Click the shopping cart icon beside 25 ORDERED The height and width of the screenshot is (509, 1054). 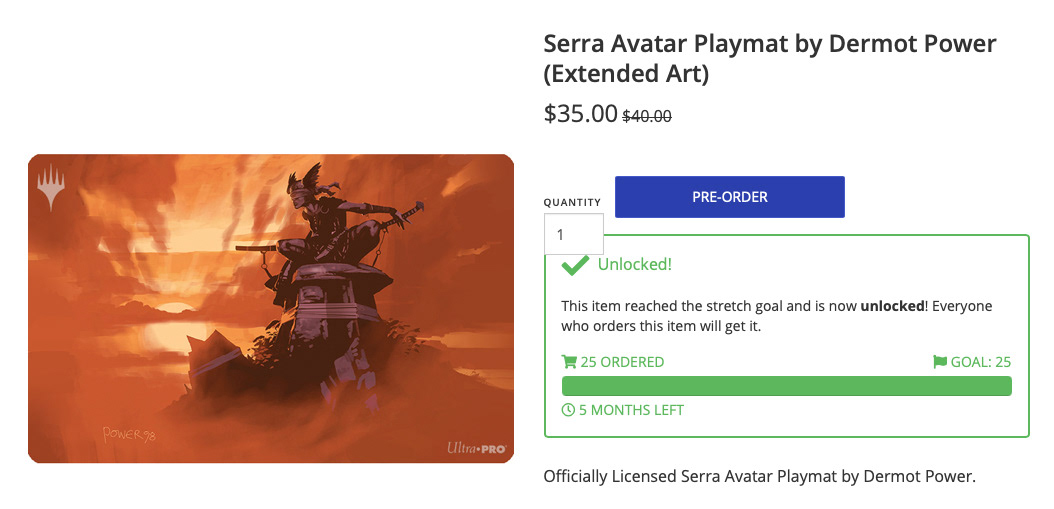click(569, 362)
